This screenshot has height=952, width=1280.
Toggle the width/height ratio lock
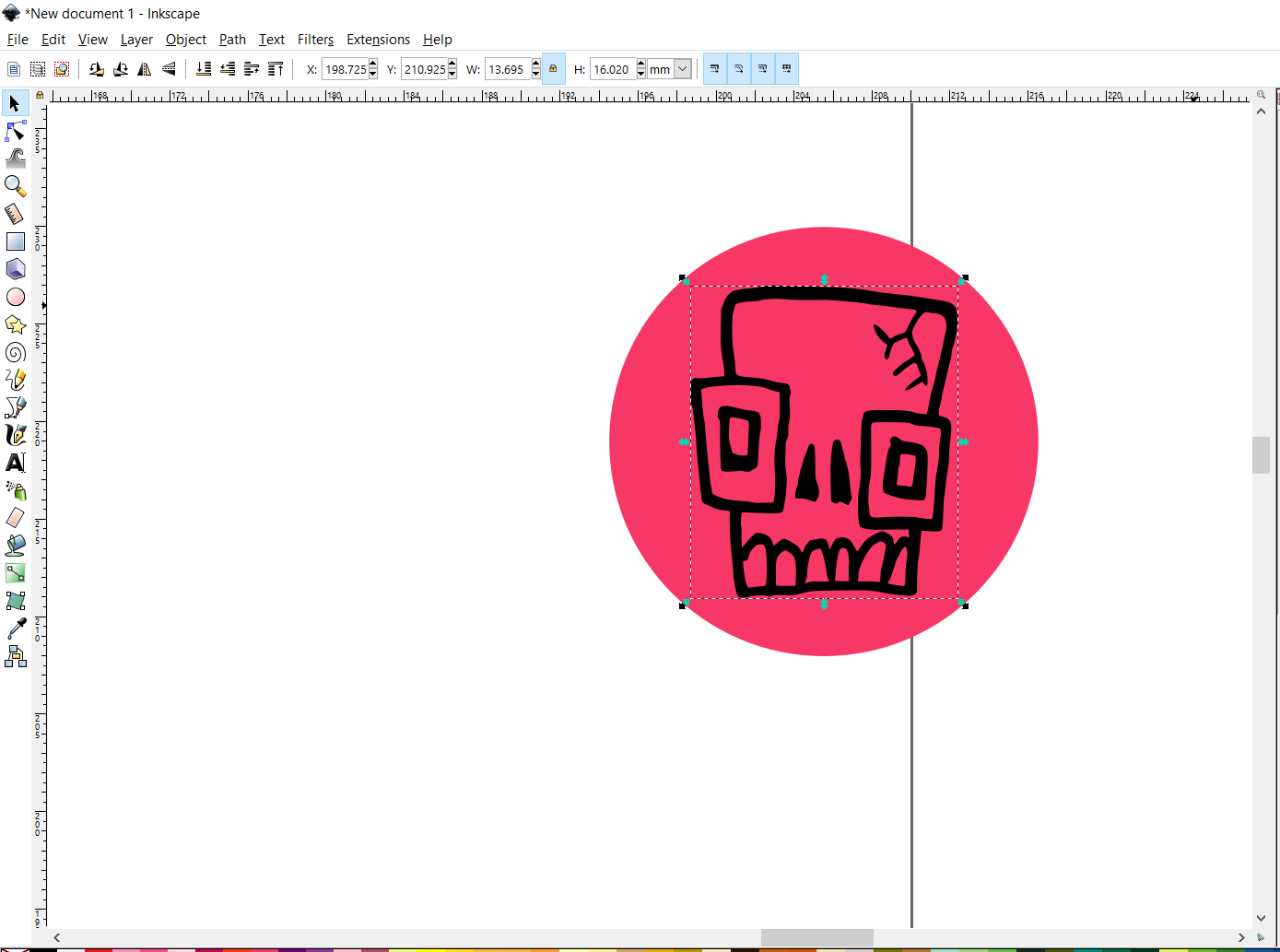[553, 68]
